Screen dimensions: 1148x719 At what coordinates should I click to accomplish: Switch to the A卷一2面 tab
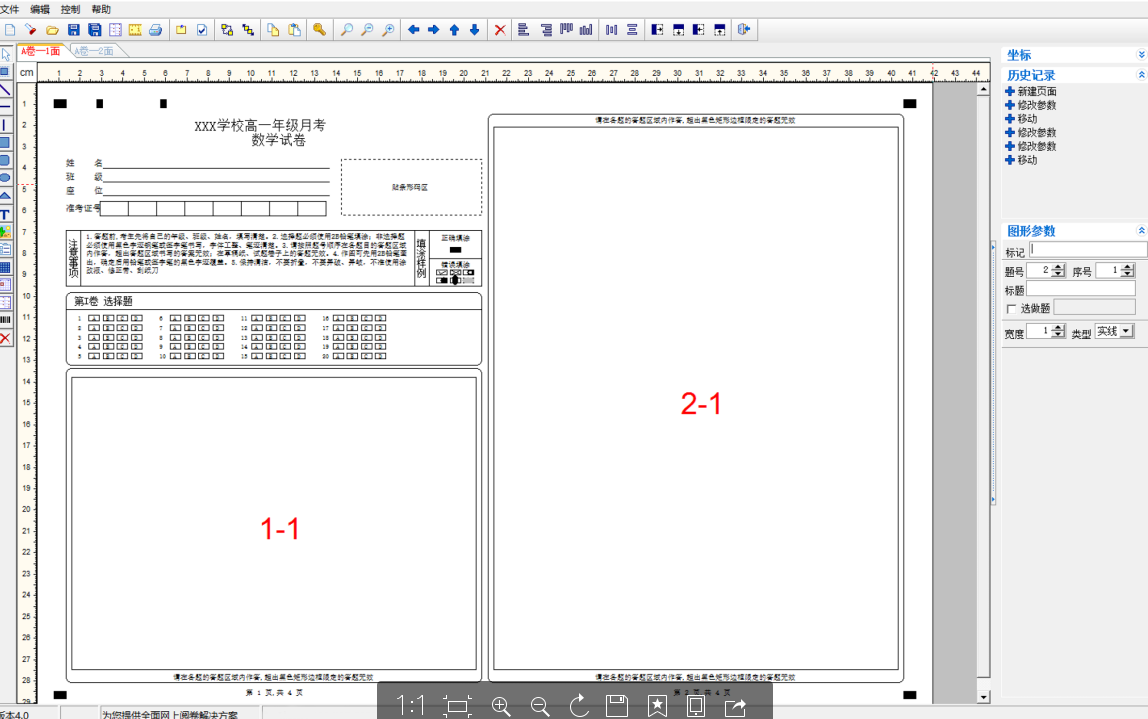click(96, 51)
